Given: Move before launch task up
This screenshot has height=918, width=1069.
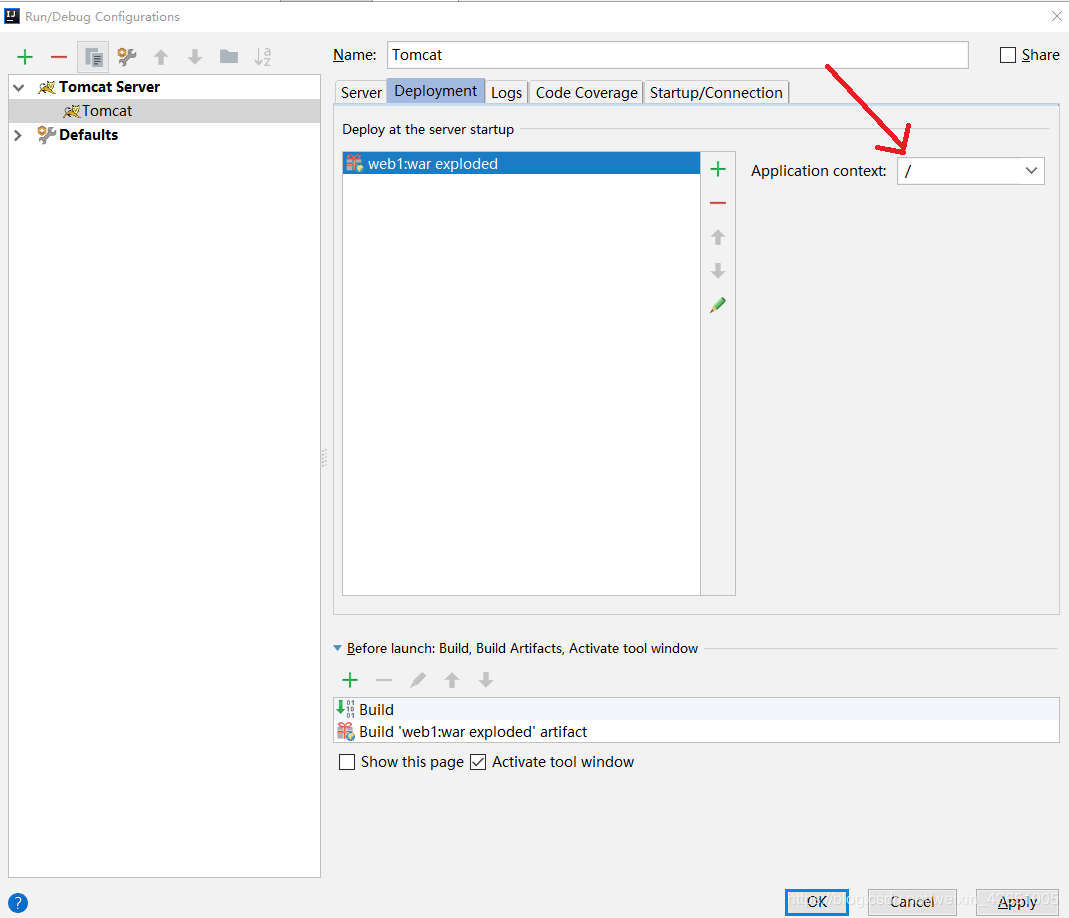Looking at the screenshot, I should pyautogui.click(x=452, y=680).
